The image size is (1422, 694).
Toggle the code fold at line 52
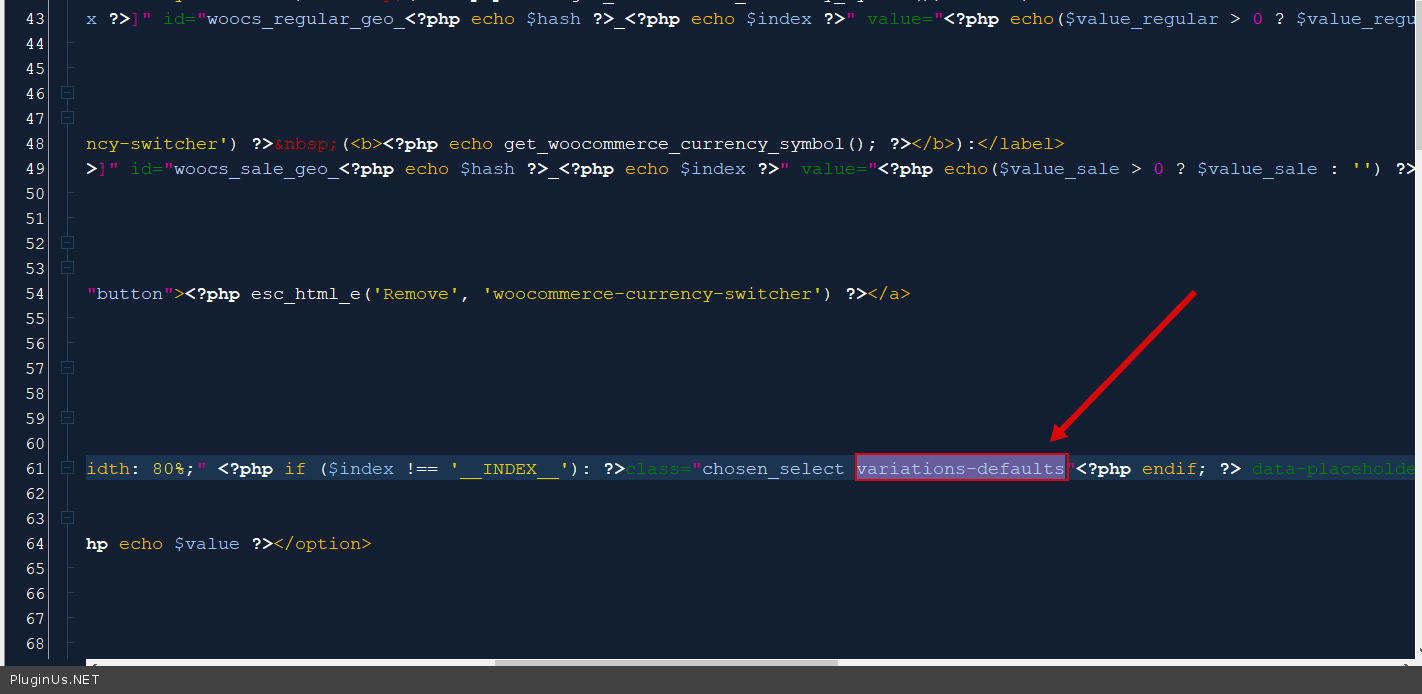point(68,243)
